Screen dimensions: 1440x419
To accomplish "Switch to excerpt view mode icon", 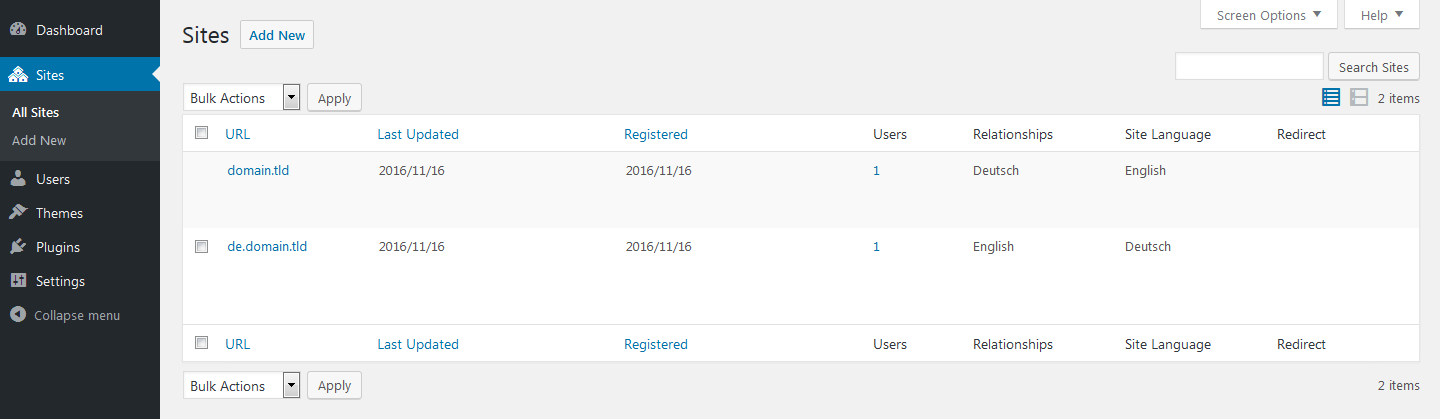I will coord(1358,97).
